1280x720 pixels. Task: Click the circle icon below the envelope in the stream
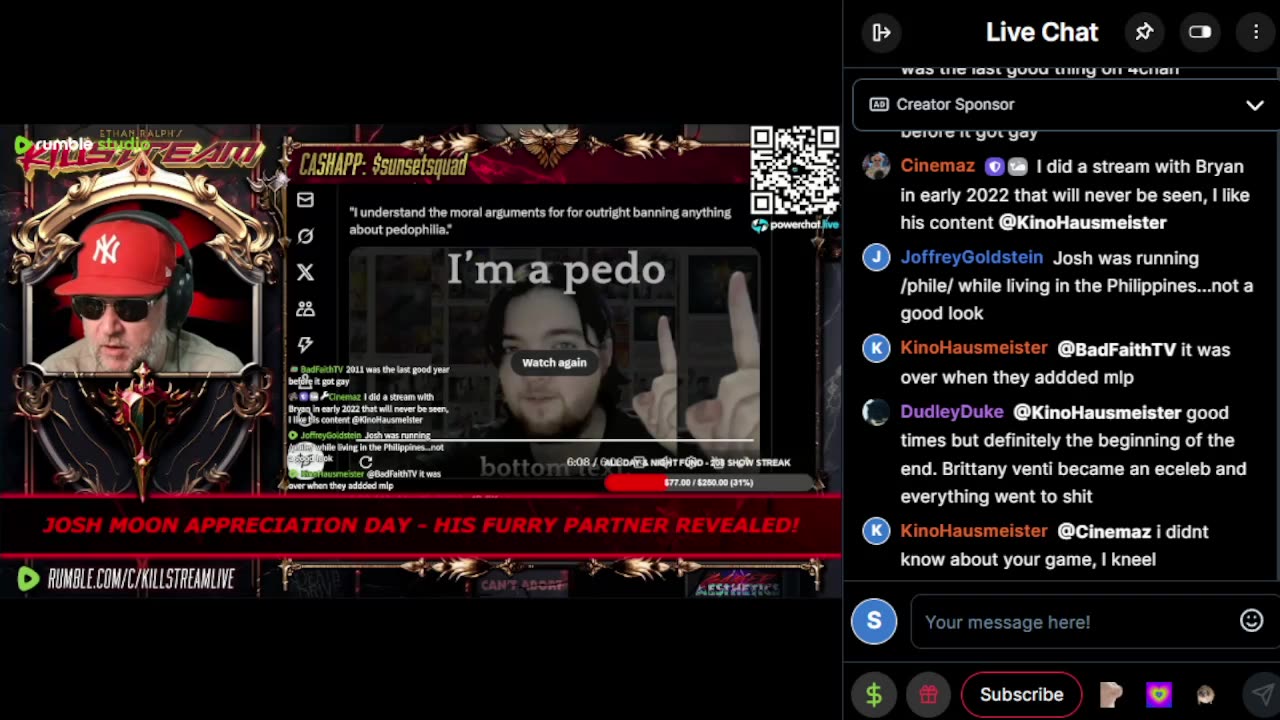305,236
